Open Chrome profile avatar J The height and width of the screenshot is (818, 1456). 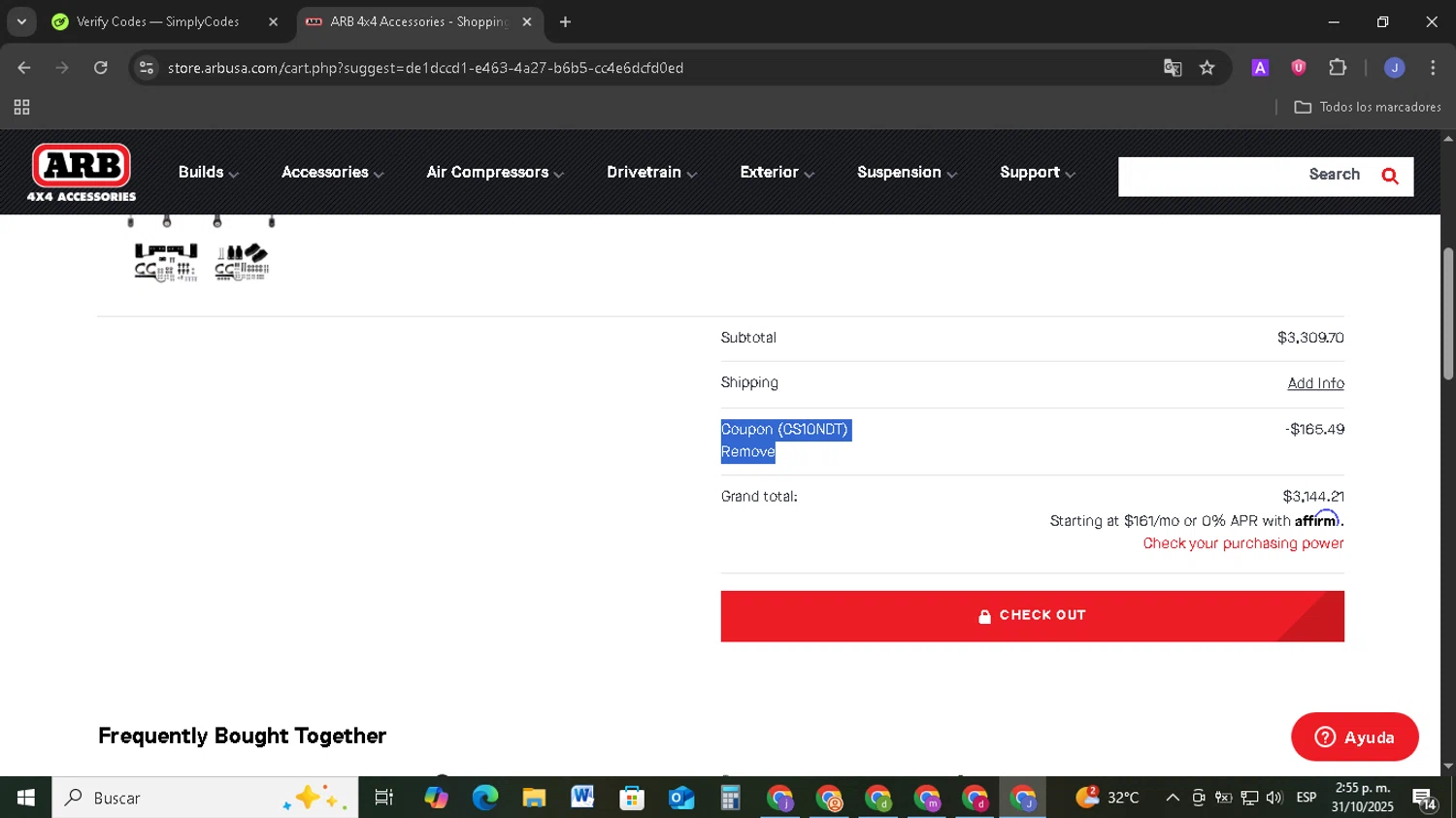(x=1395, y=68)
